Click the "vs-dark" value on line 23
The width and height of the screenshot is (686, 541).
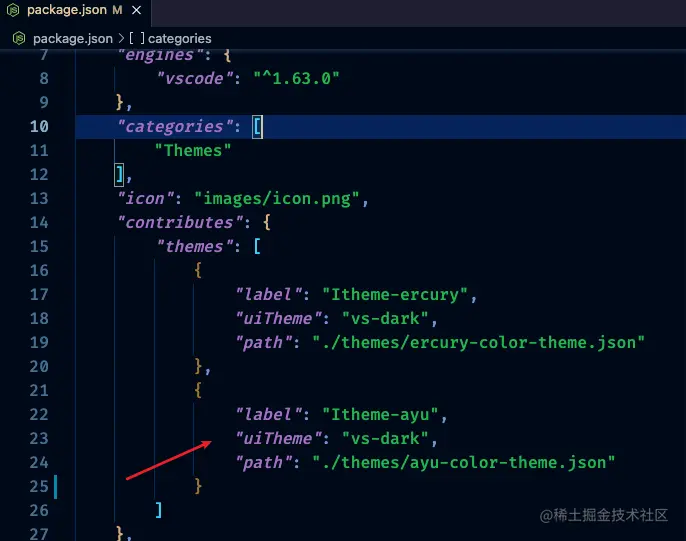tap(385, 438)
